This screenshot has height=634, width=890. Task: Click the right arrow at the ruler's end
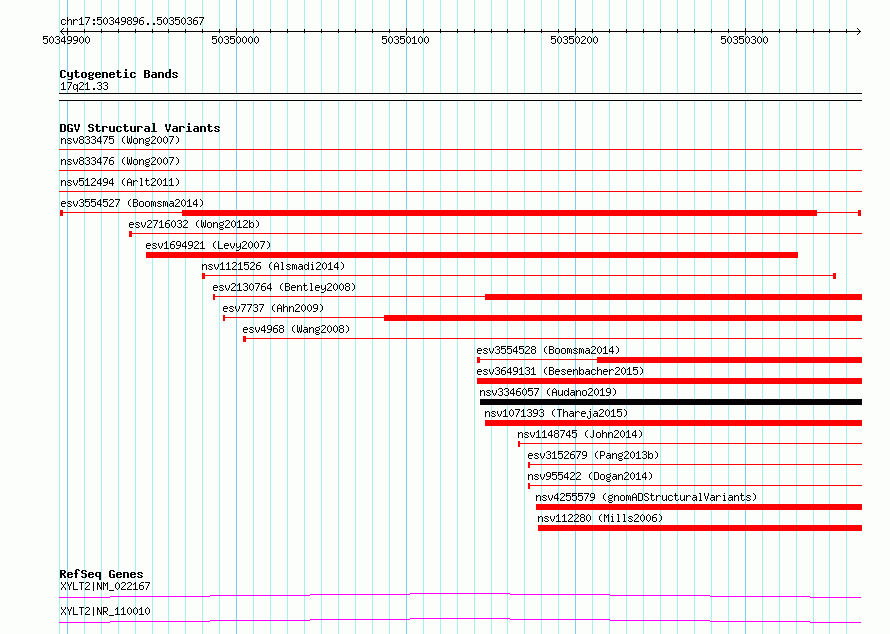coord(858,31)
